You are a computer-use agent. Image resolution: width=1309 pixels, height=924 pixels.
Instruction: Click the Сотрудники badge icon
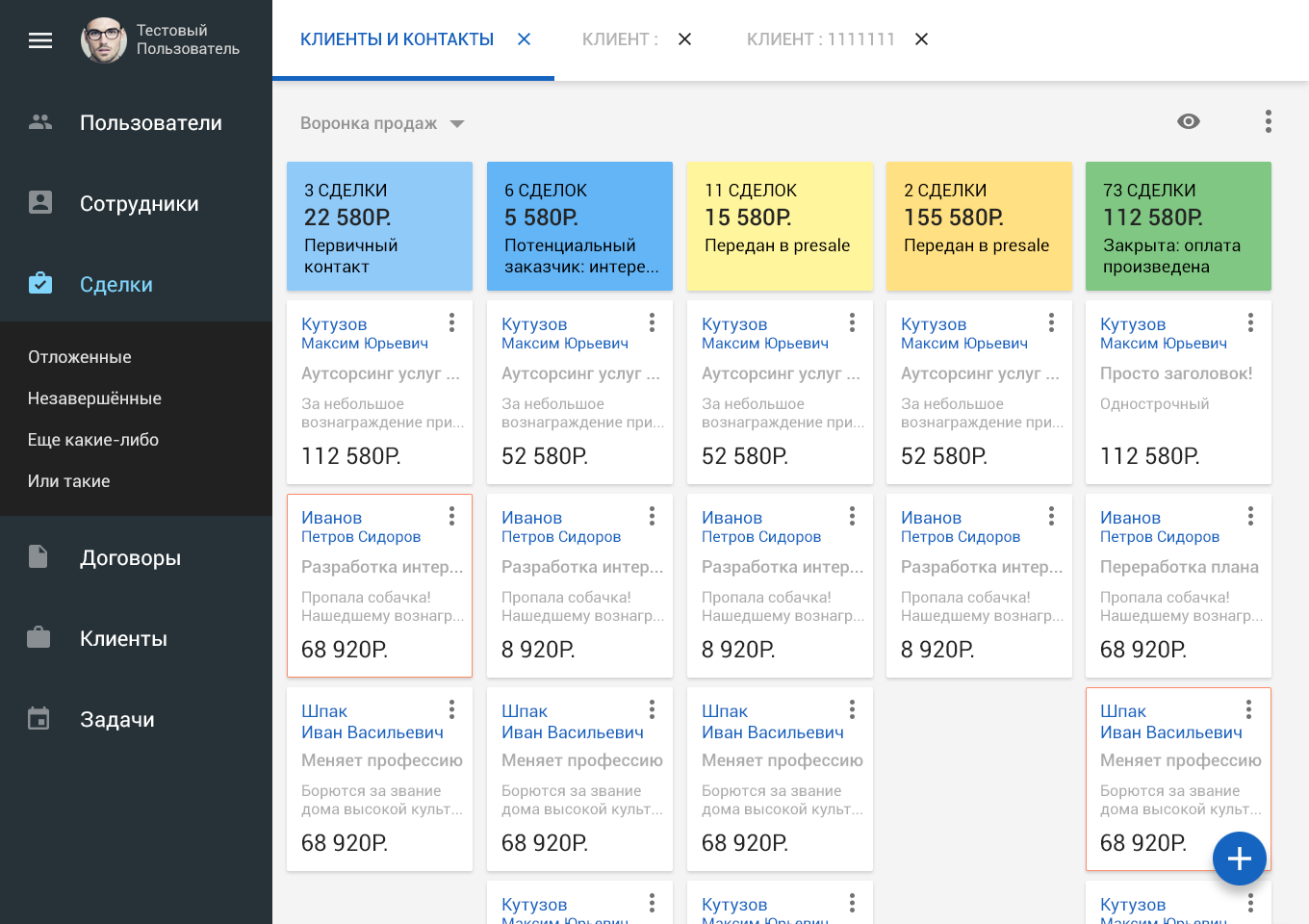[x=40, y=203]
